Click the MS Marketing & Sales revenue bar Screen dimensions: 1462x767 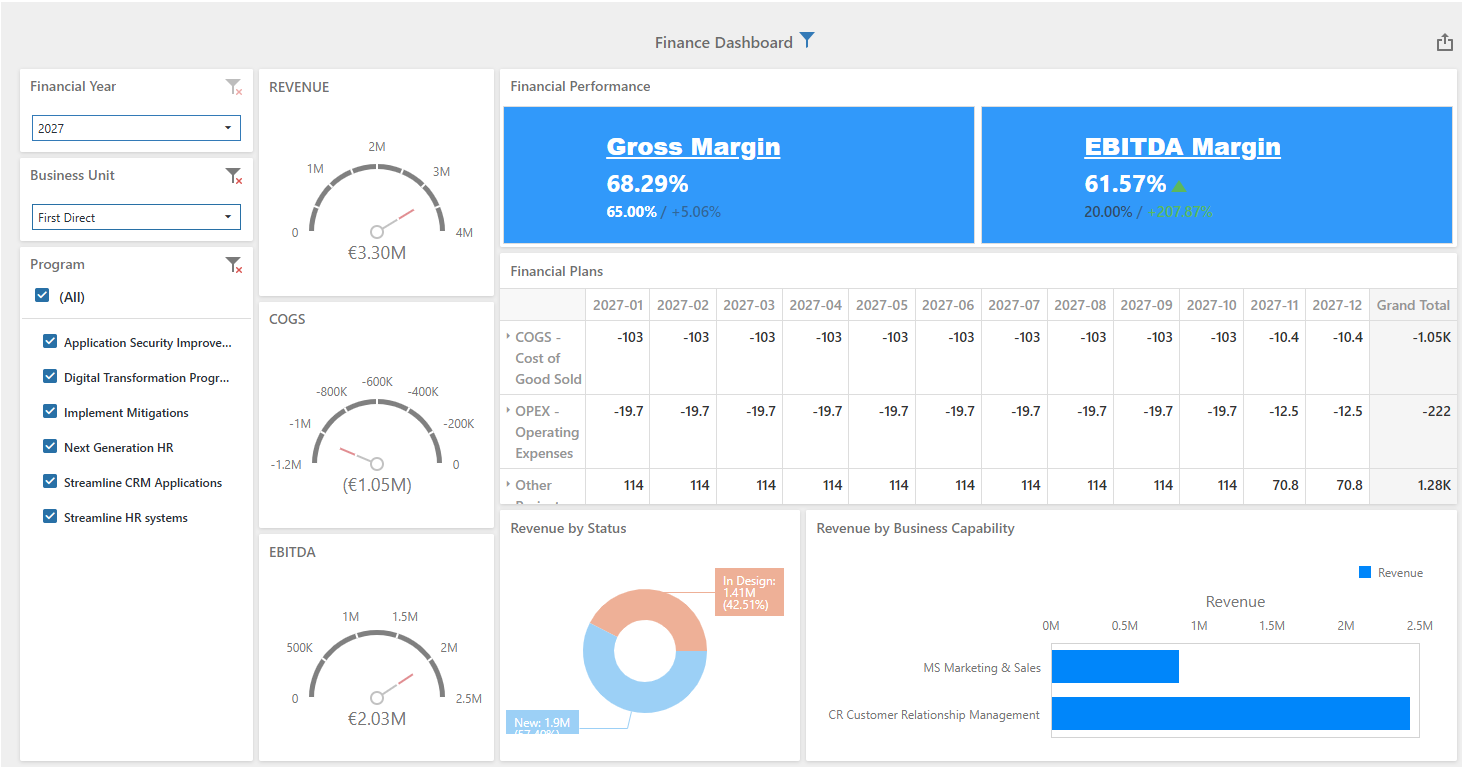1115,667
